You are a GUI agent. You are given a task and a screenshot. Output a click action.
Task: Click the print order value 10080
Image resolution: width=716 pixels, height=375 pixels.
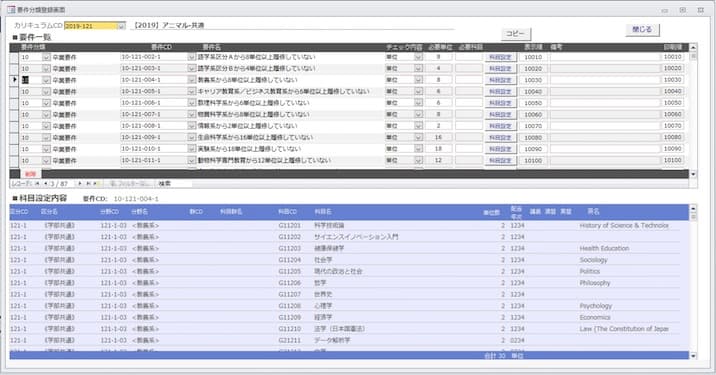[x=673, y=137]
